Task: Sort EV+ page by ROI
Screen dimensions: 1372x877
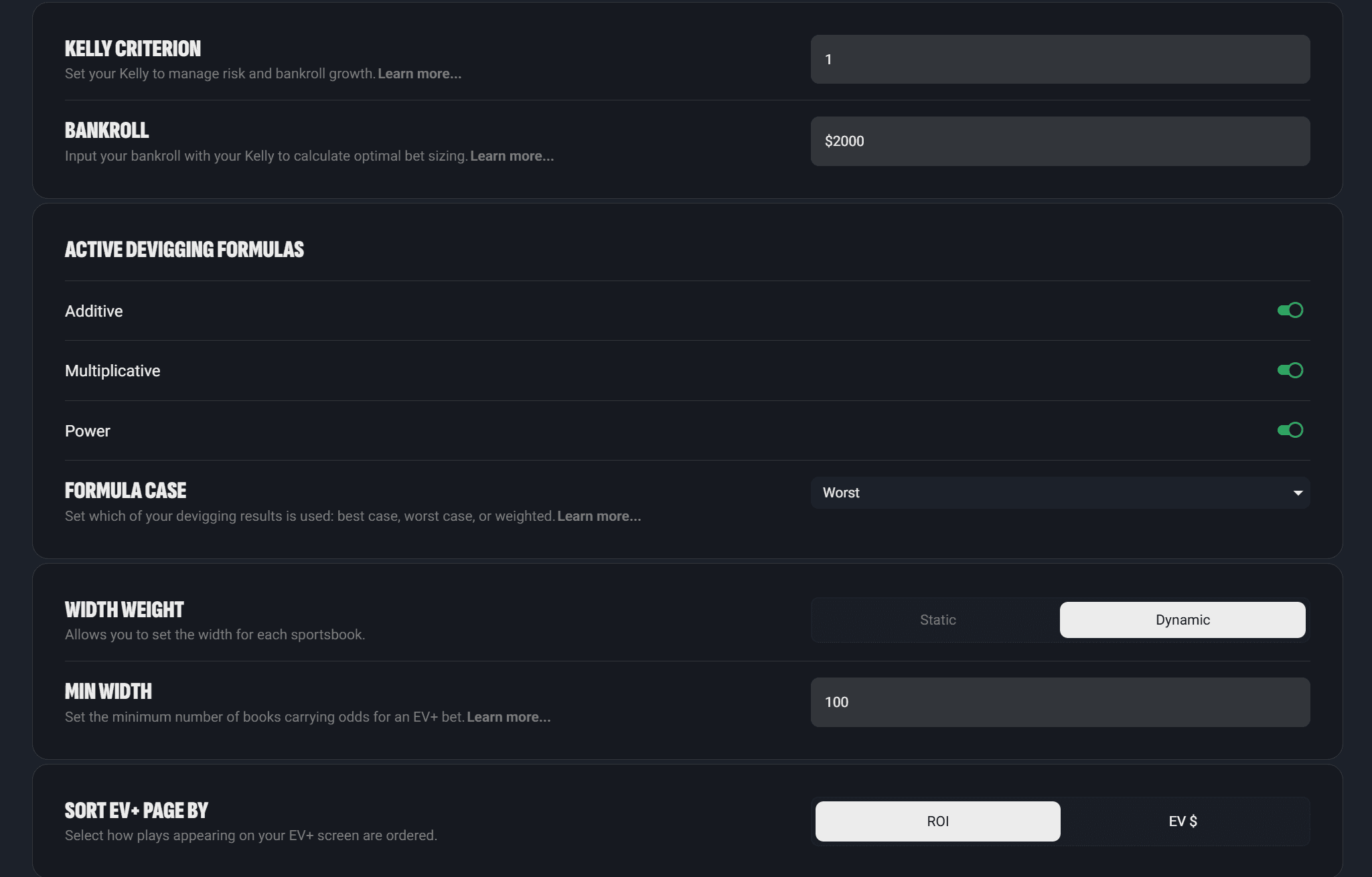Action: point(937,821)
